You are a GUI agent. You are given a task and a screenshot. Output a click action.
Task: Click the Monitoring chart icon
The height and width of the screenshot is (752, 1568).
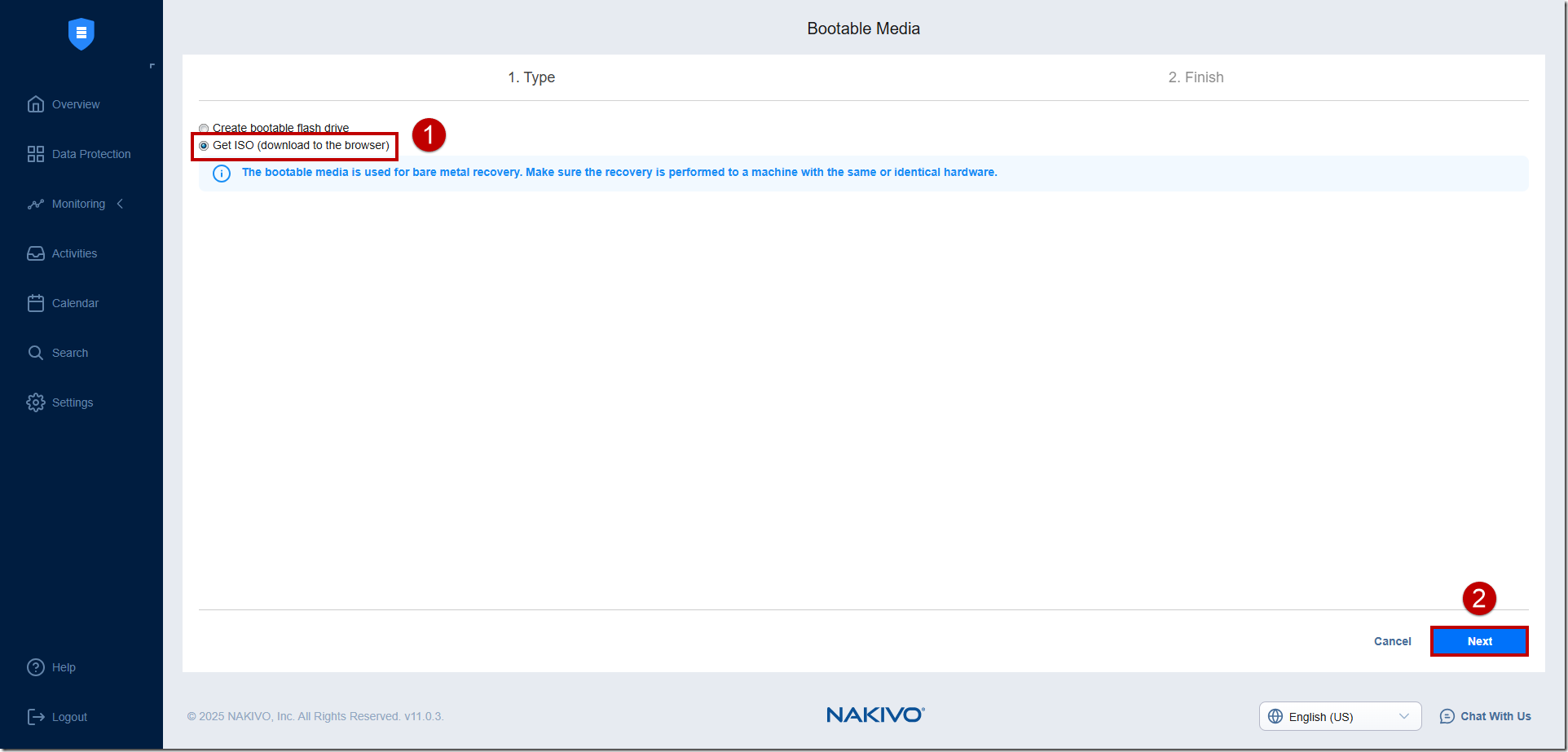[36, 204]
